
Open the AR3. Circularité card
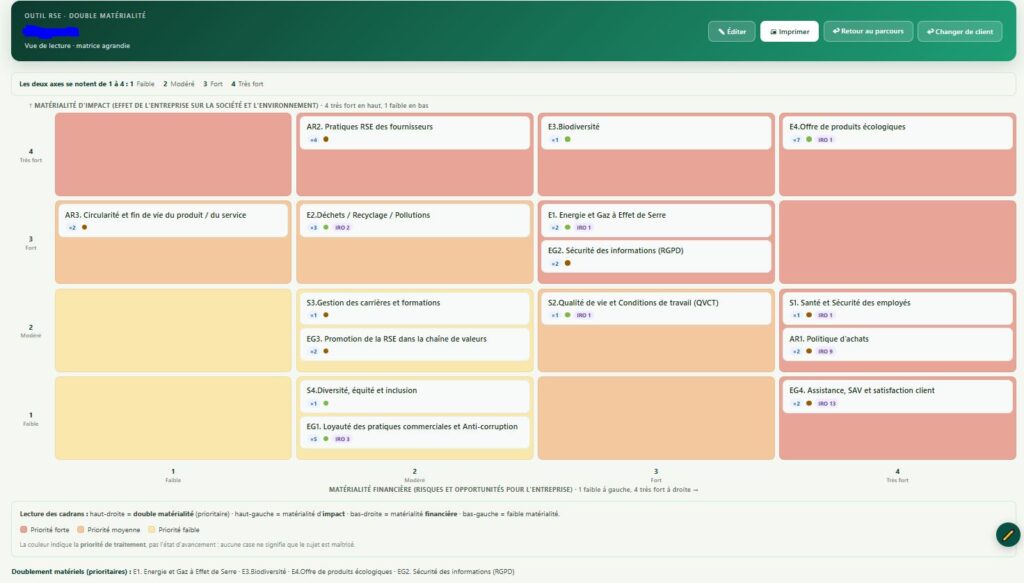pos(172,221)
